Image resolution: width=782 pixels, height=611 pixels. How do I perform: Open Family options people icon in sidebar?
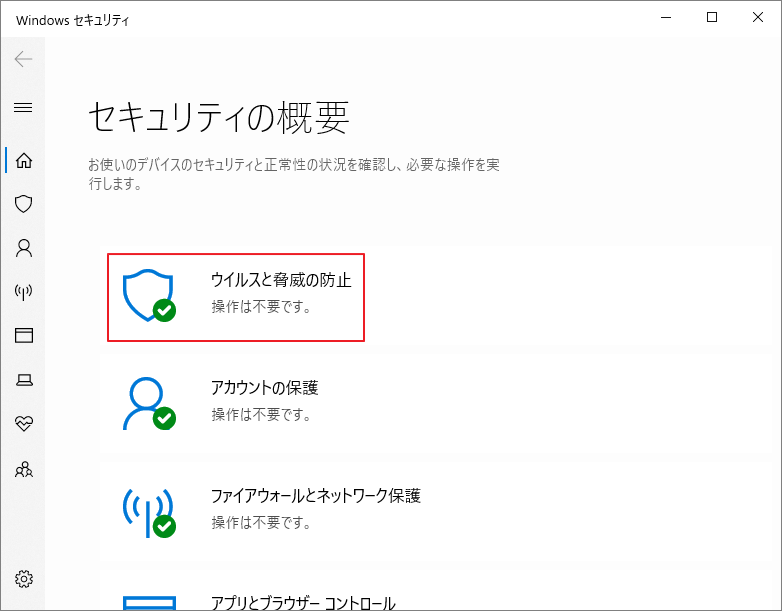pyautogui.click(x=23, y=469)
